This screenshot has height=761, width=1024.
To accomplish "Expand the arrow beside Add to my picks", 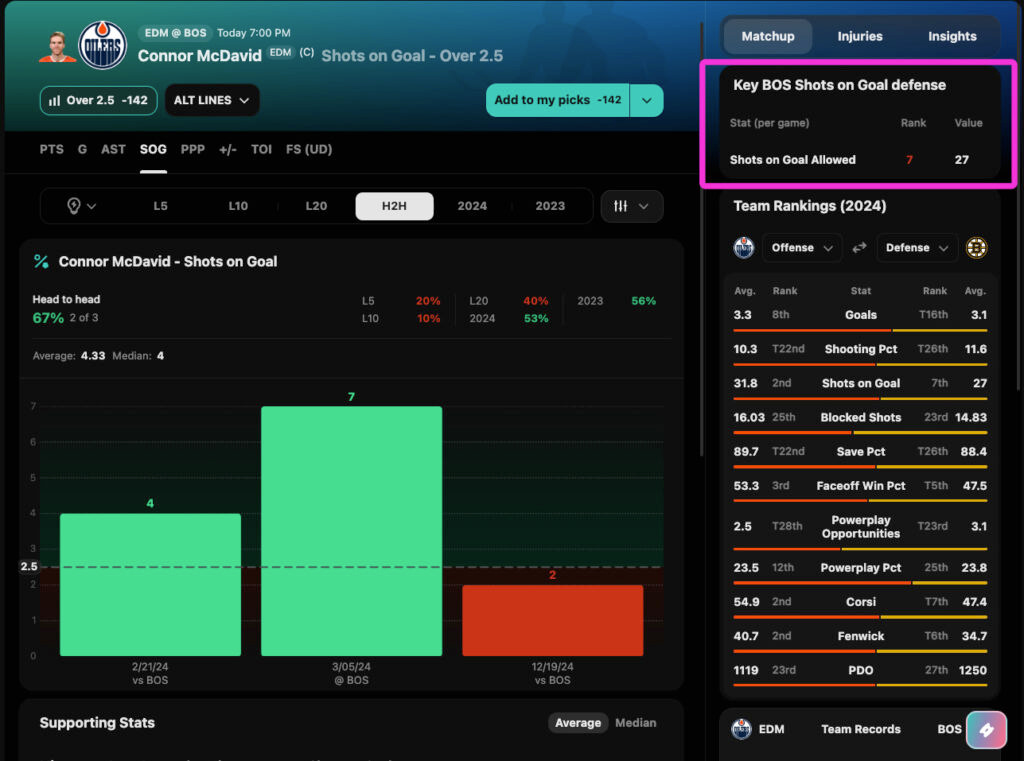I will coord(647,101).
